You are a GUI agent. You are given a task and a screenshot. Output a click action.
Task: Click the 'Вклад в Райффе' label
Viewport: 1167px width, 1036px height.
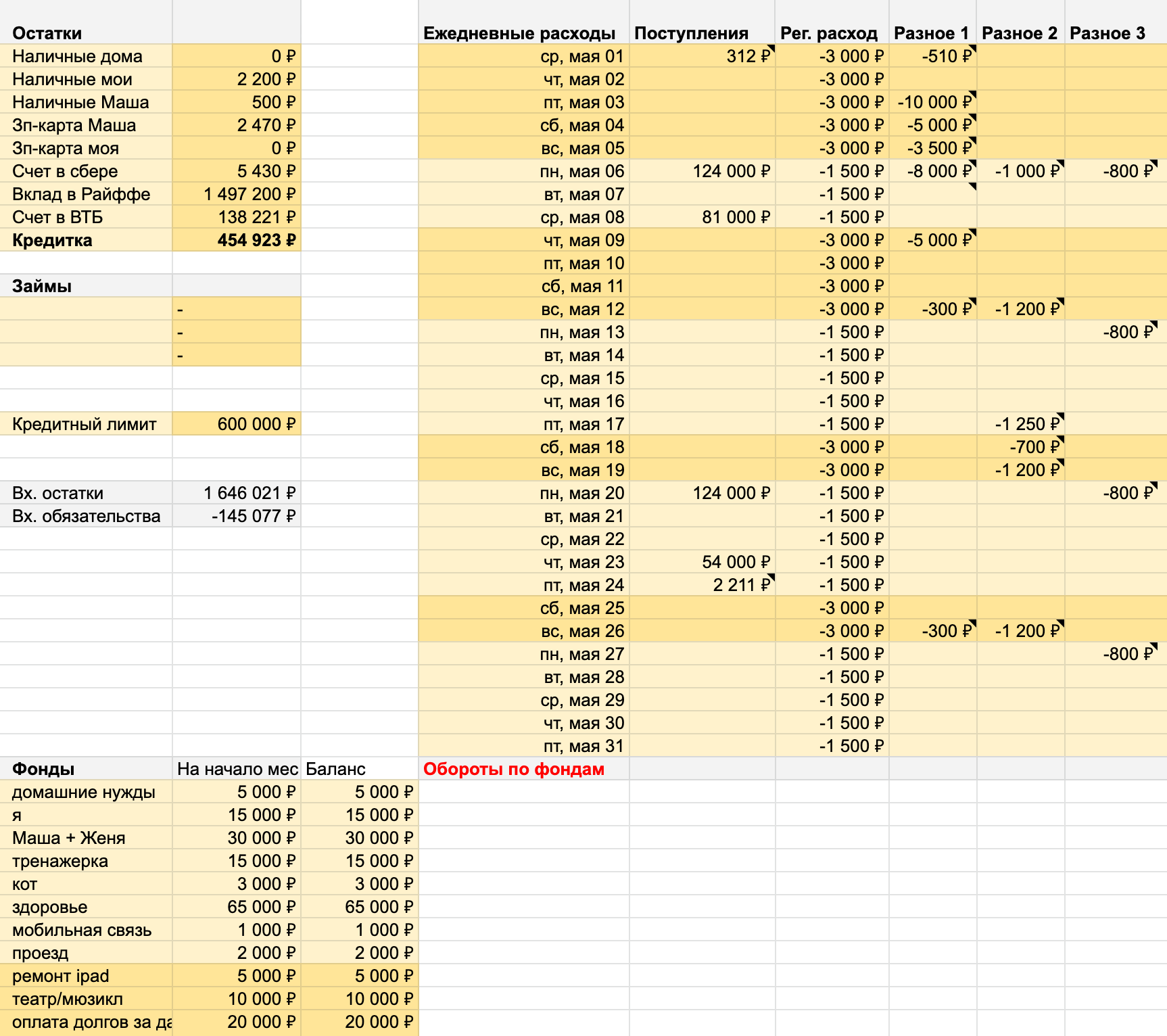pyautogui.click(x=86, y=194)
